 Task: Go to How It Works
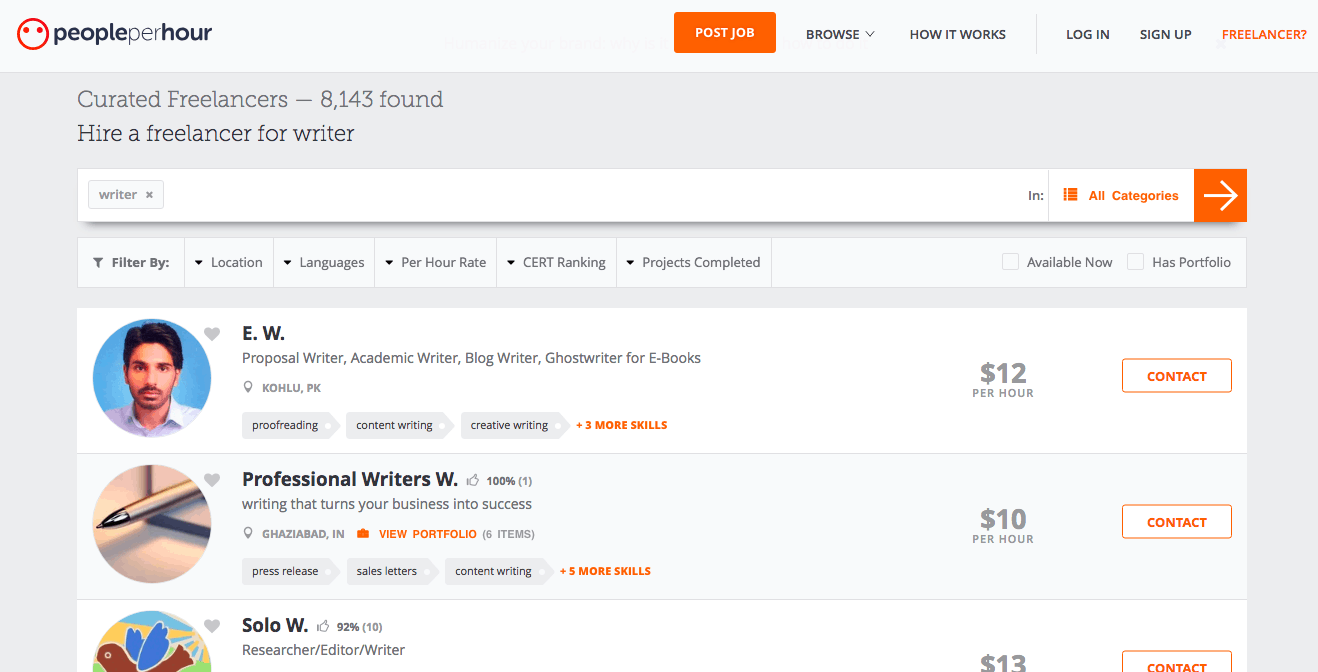click(958, 34)
